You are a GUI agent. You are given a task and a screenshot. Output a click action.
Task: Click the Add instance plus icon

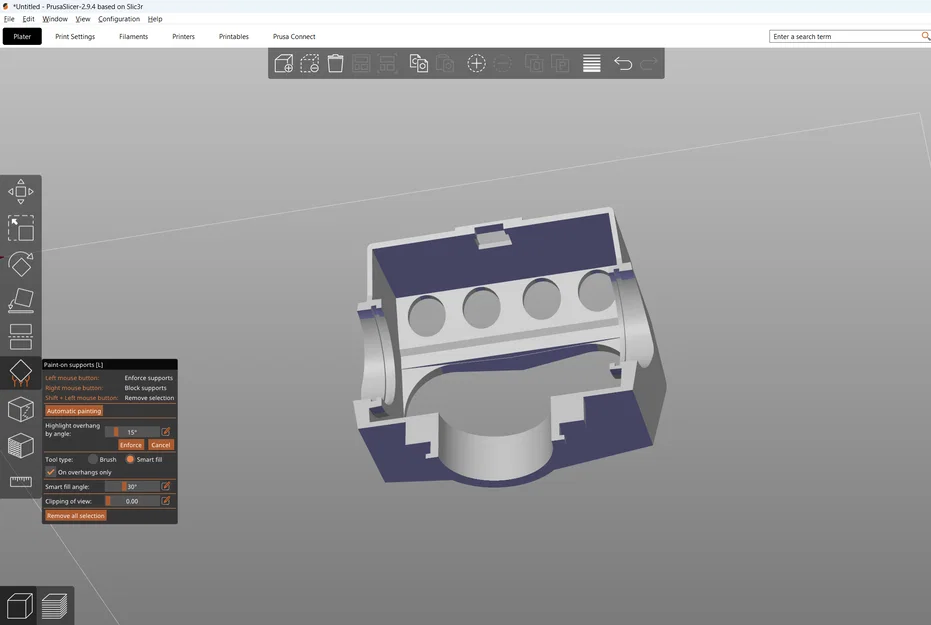coord(476,63)
